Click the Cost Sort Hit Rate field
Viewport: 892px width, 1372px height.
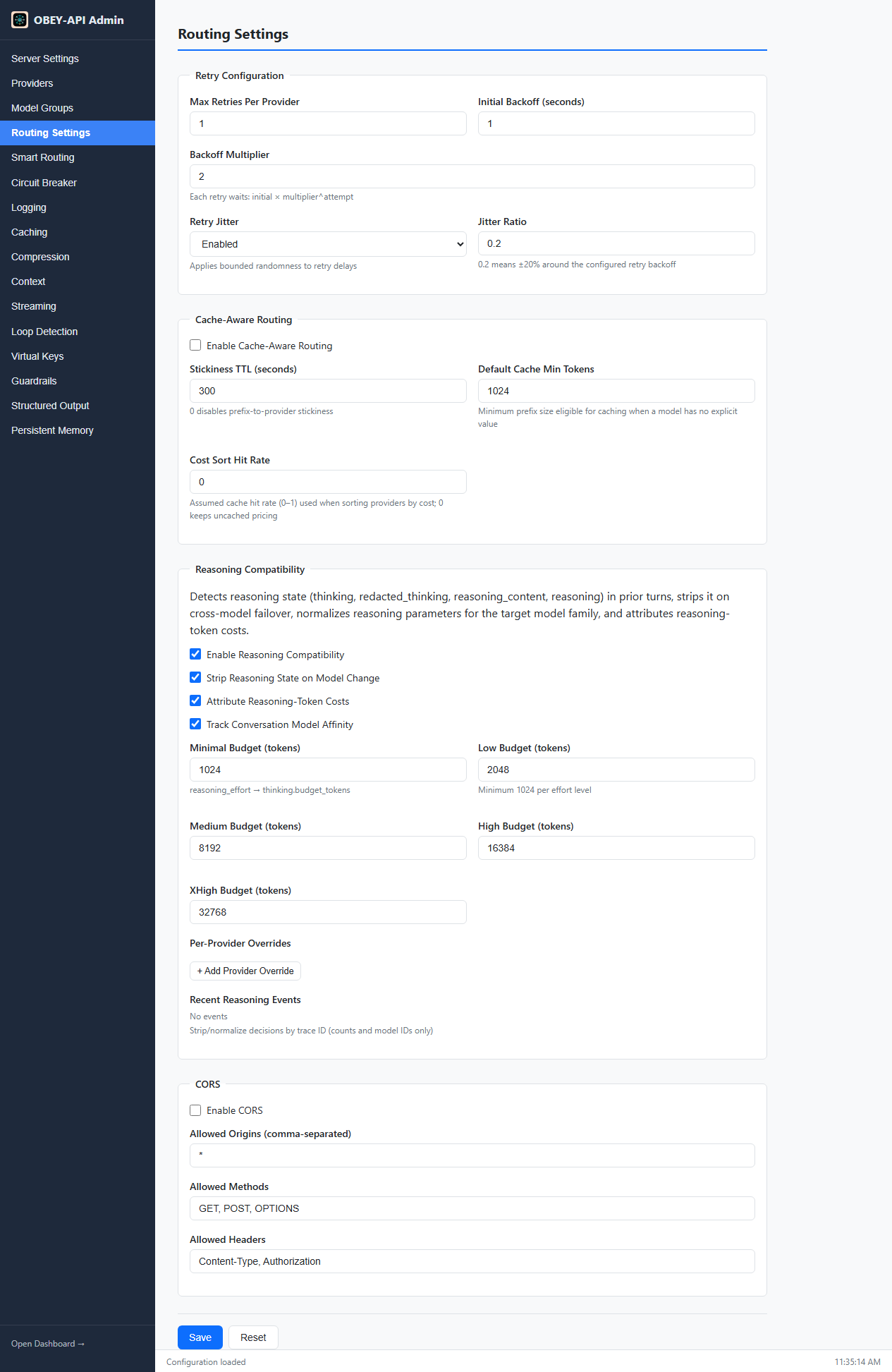328,482
